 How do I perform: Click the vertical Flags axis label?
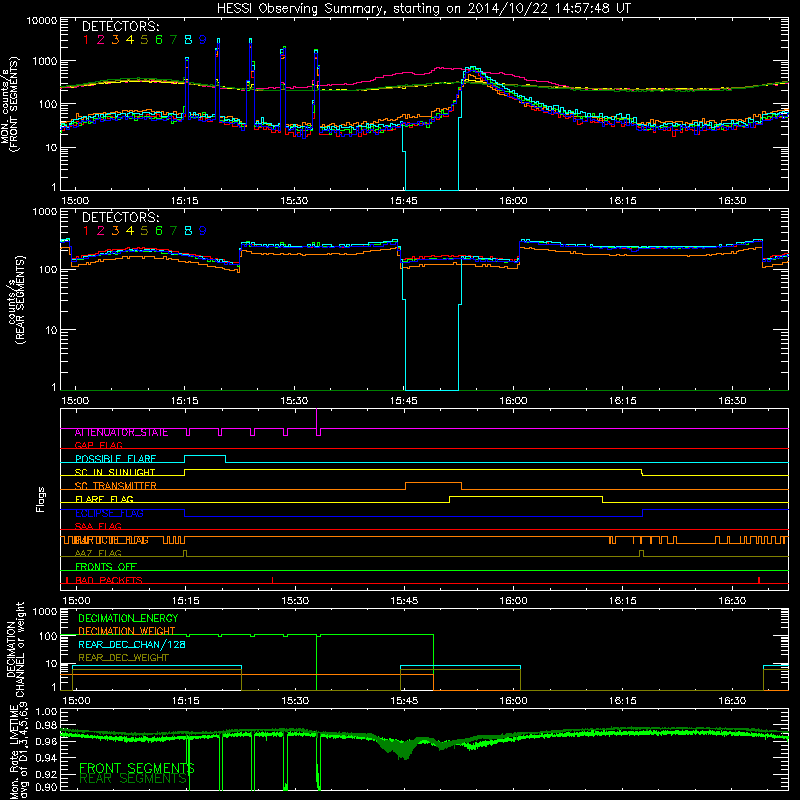click(41, 499)
